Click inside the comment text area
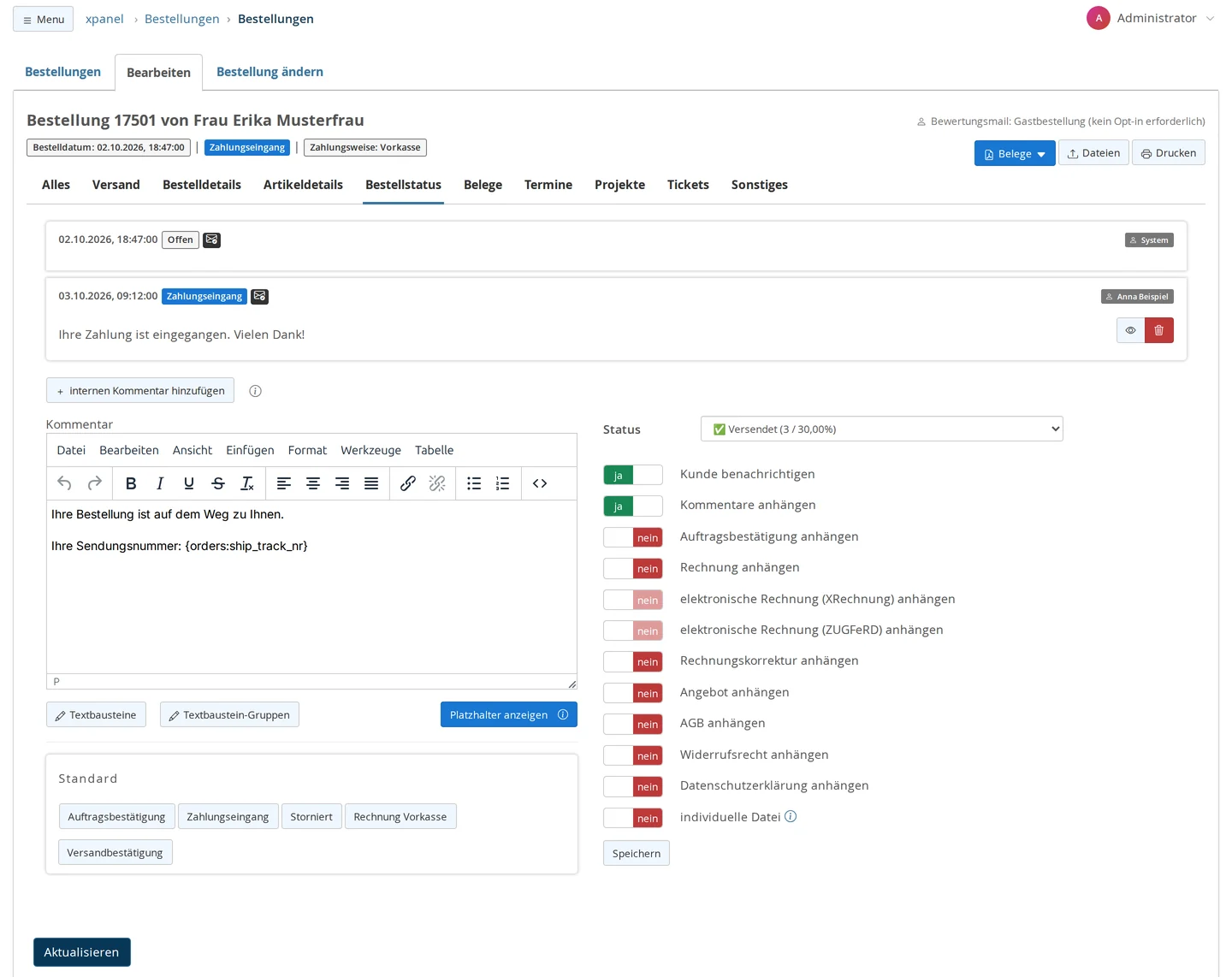 tap(311, 587)
